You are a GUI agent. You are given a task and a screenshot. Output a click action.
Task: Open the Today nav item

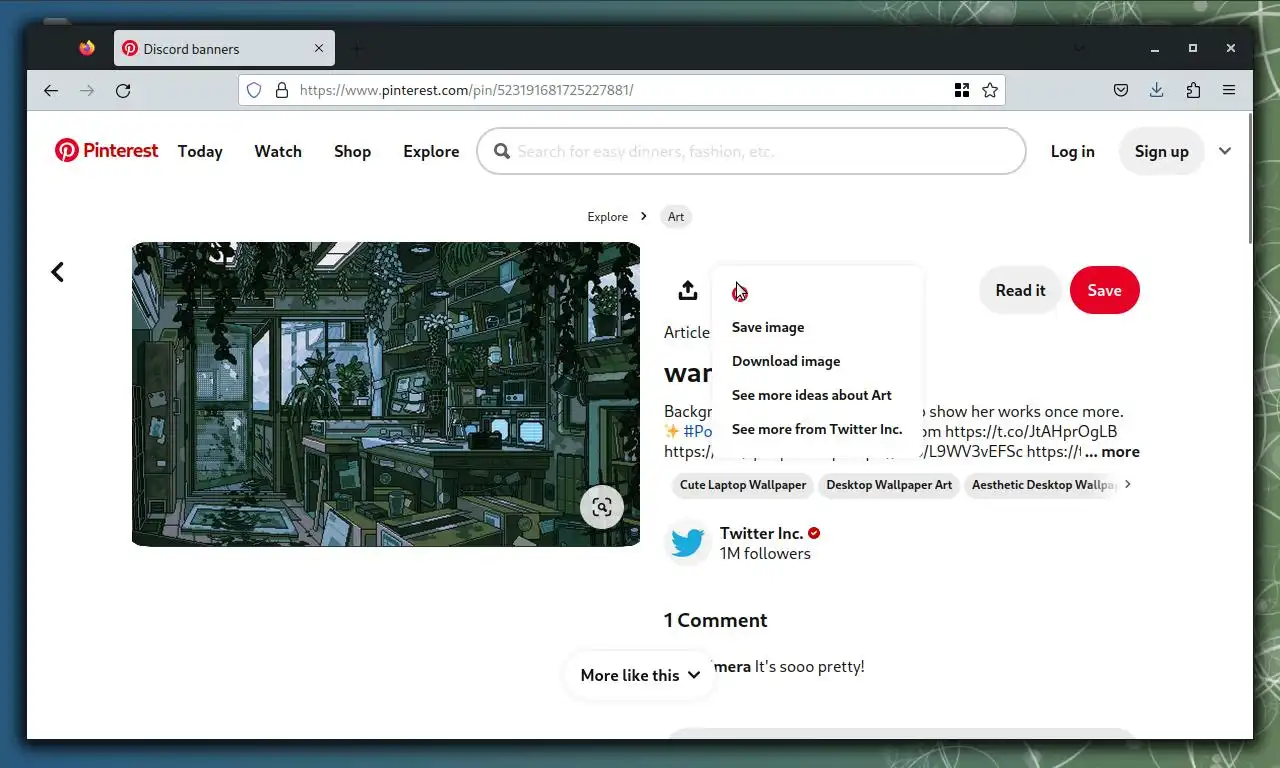tap(200, 151)
